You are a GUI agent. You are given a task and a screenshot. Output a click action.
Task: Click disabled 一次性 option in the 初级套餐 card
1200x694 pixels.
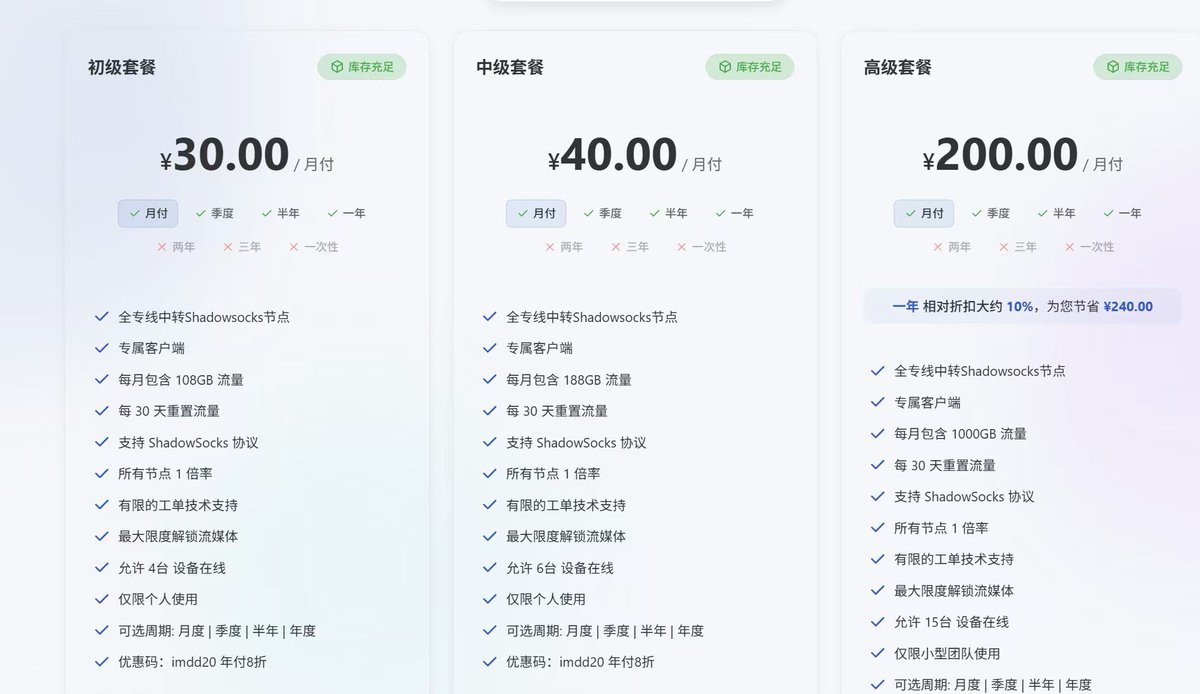click(314, 246)
